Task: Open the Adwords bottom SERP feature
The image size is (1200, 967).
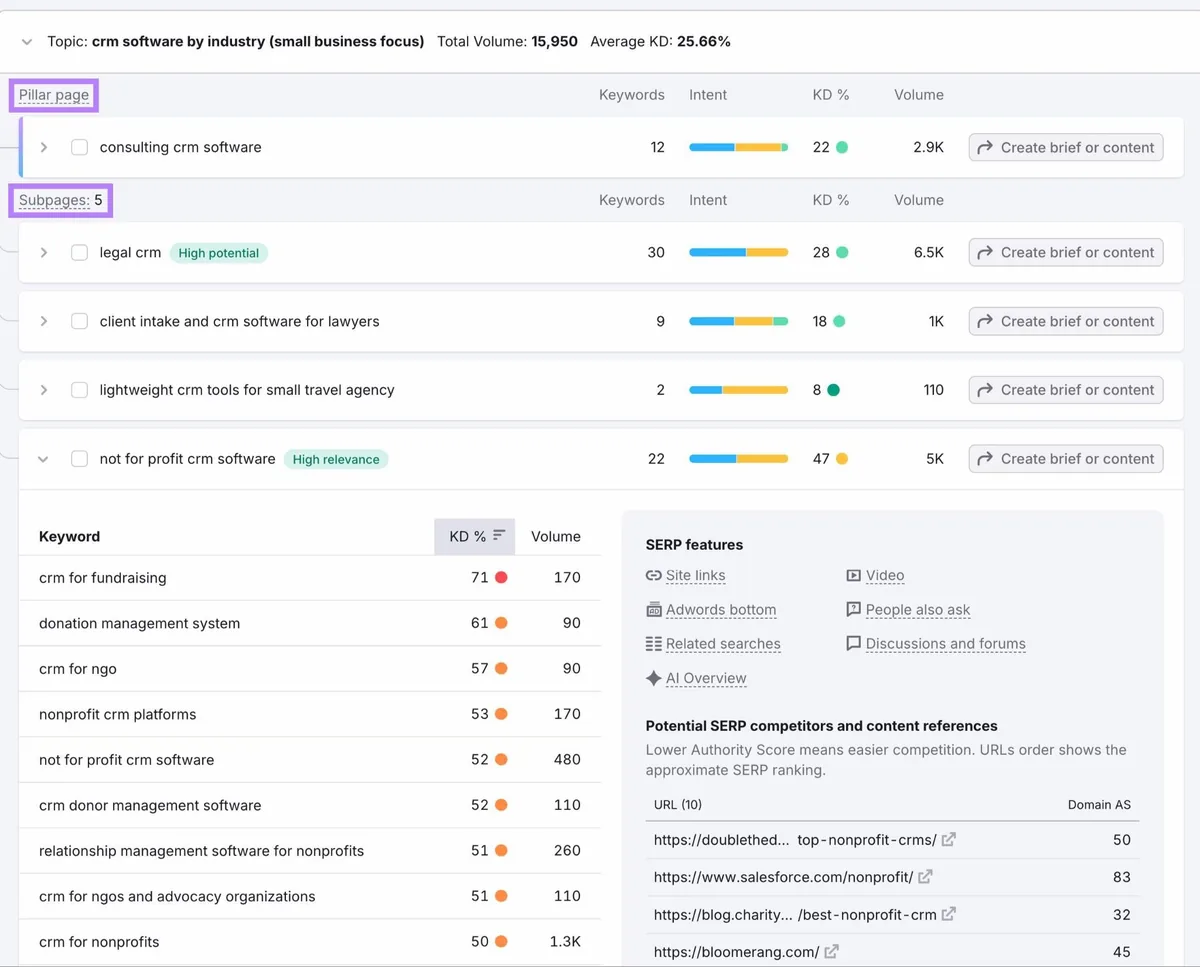Action: tap(721, 610)
